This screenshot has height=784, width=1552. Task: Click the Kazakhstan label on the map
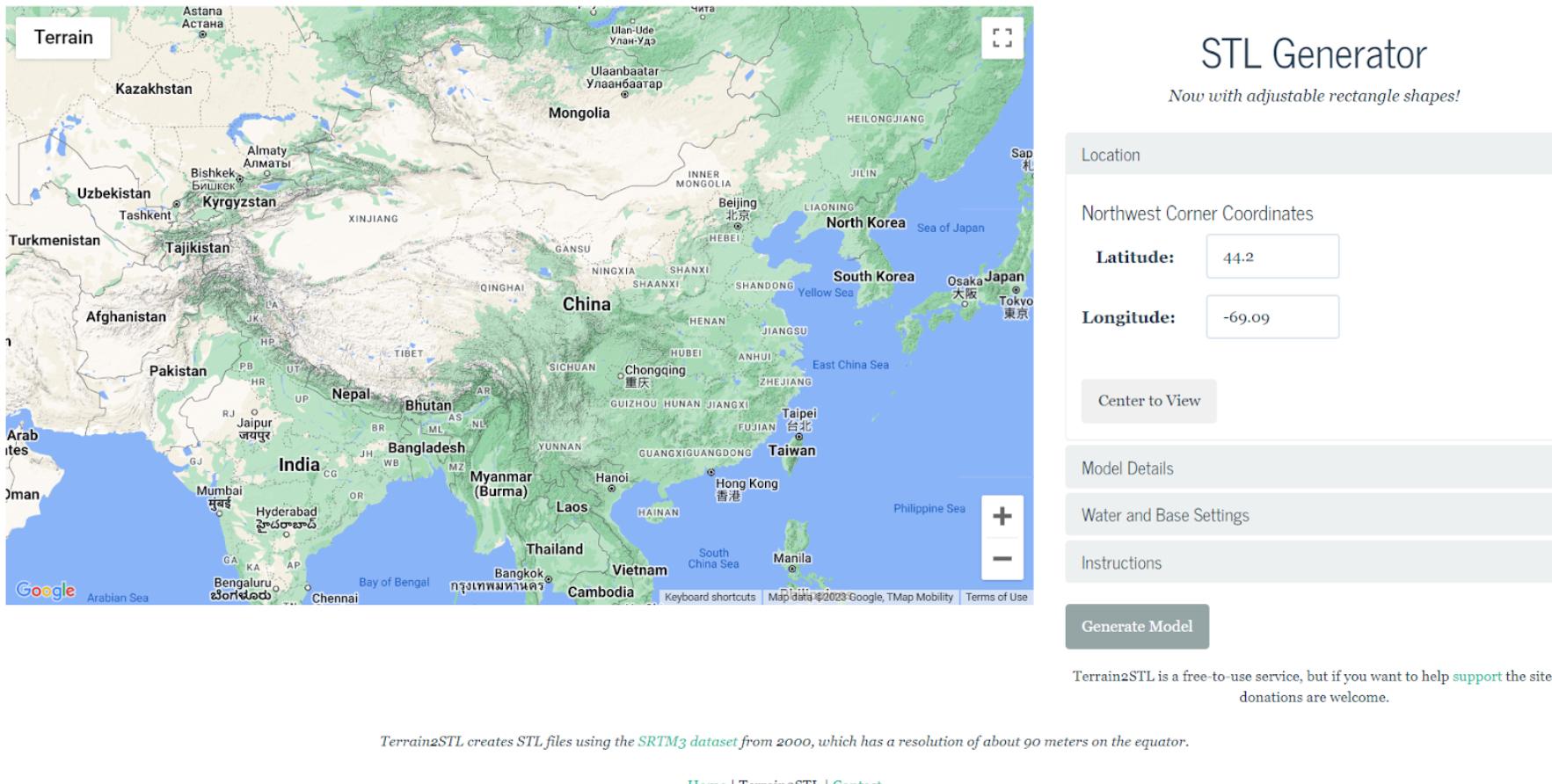click(154, 89)
